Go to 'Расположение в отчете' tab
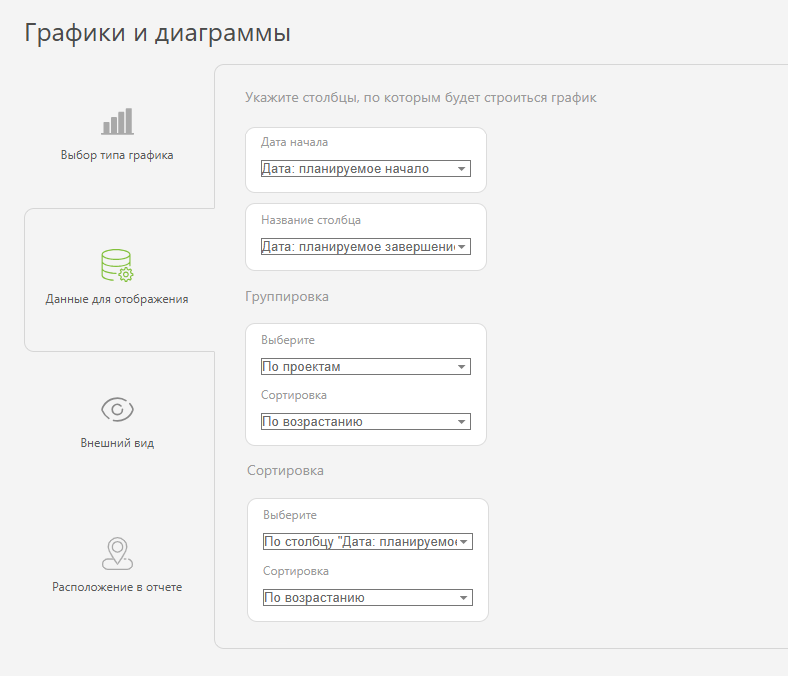Viewport: 788px width, 676px height. [117, 587]
